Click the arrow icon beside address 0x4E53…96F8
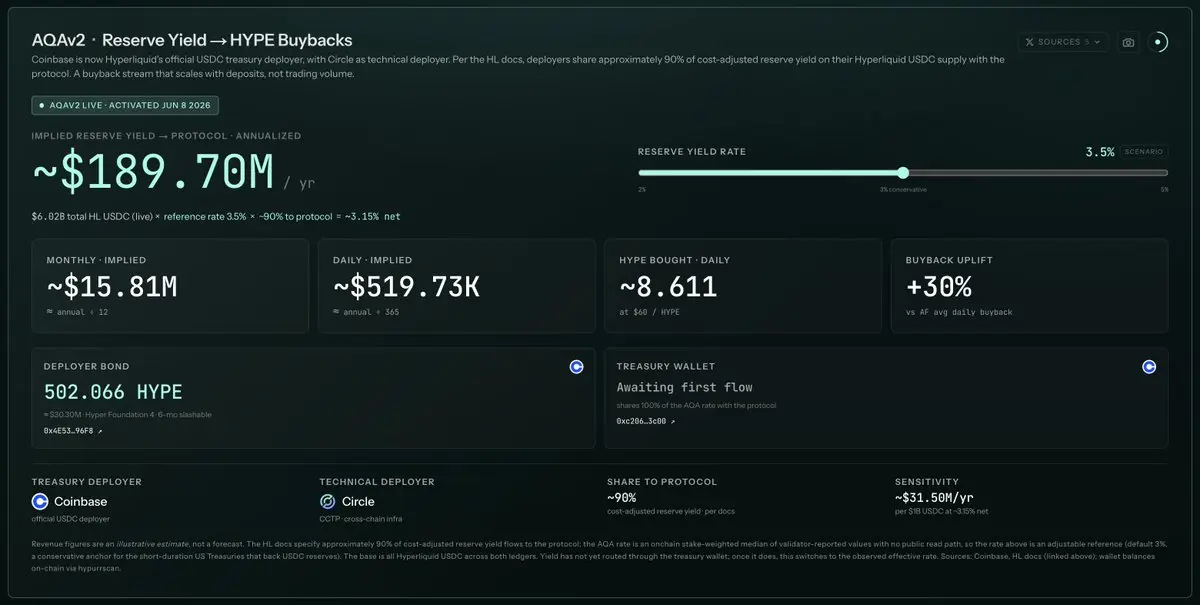 click(99, 431)
